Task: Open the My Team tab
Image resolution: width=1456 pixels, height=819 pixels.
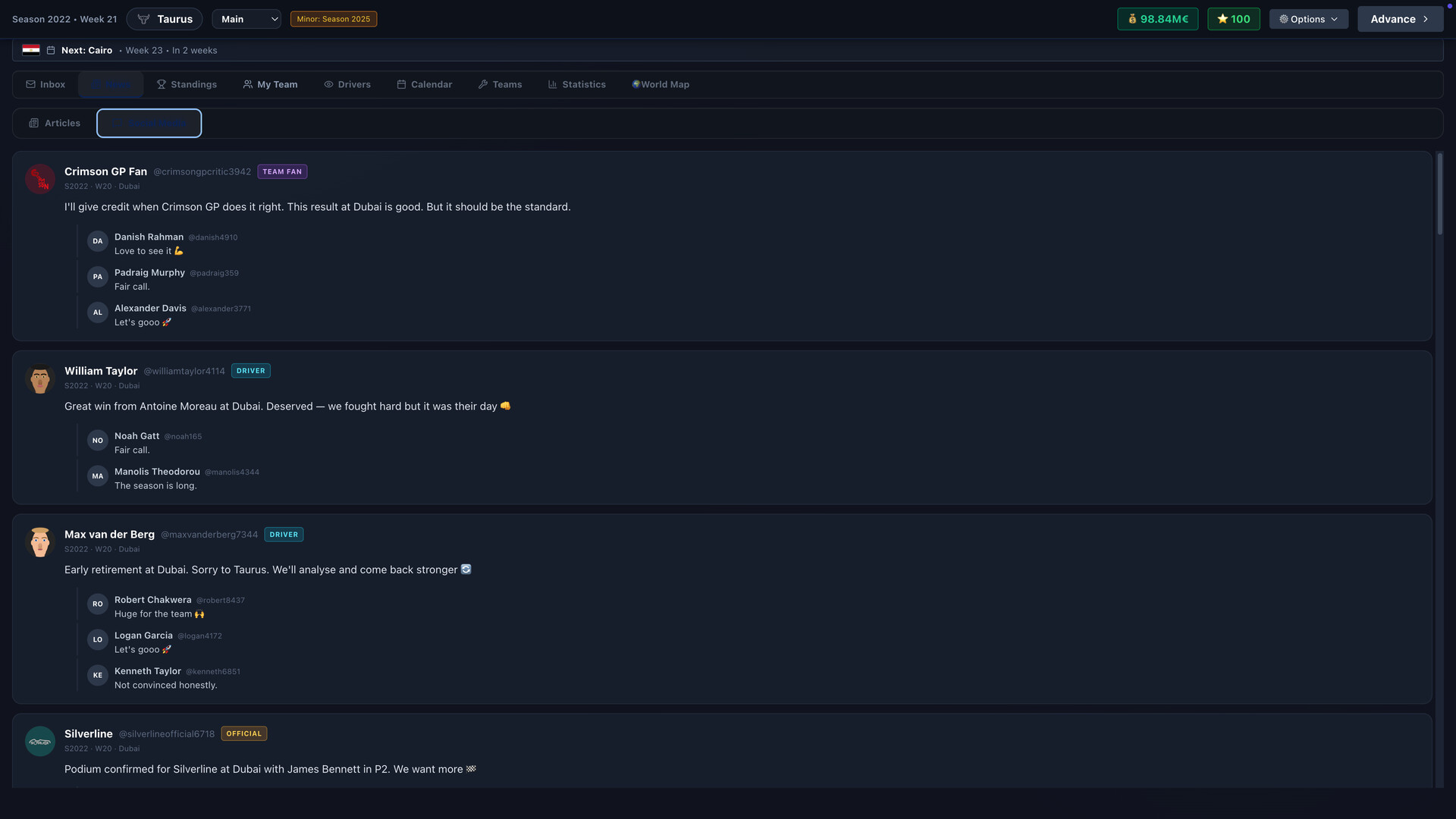Action: point(270,84)
